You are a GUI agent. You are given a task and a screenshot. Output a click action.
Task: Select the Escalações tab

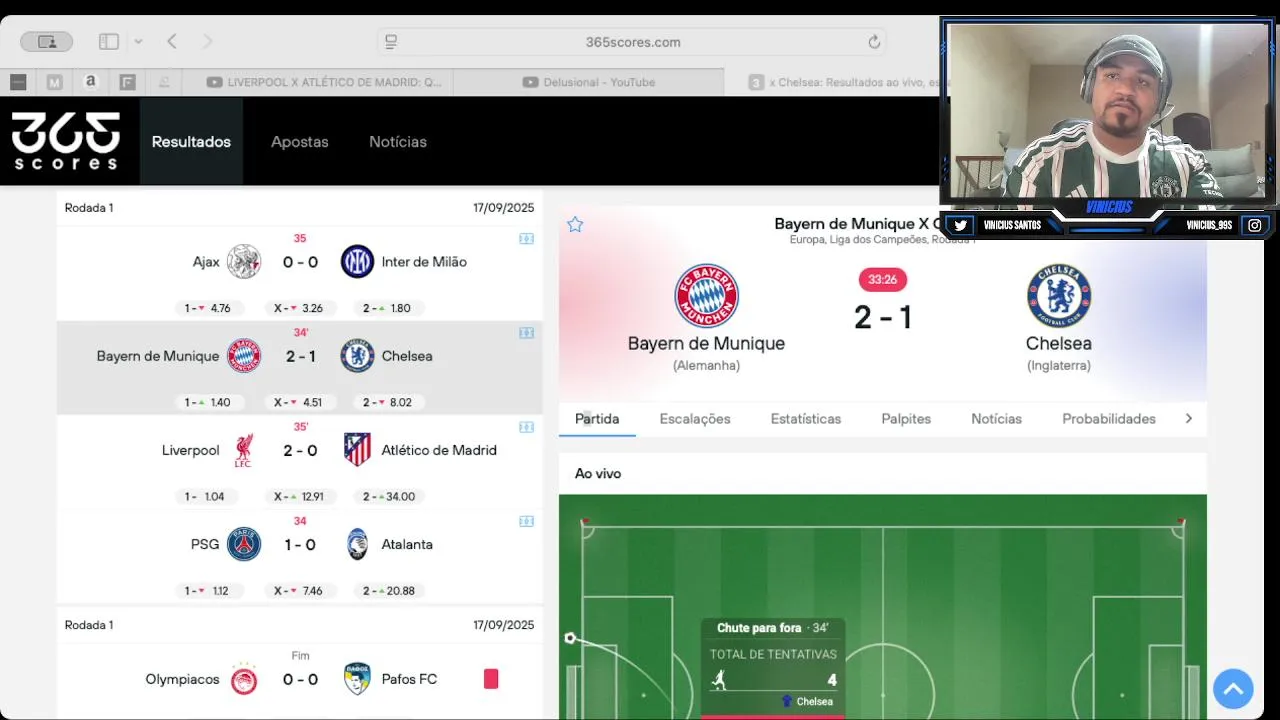(x=695, y=419)
